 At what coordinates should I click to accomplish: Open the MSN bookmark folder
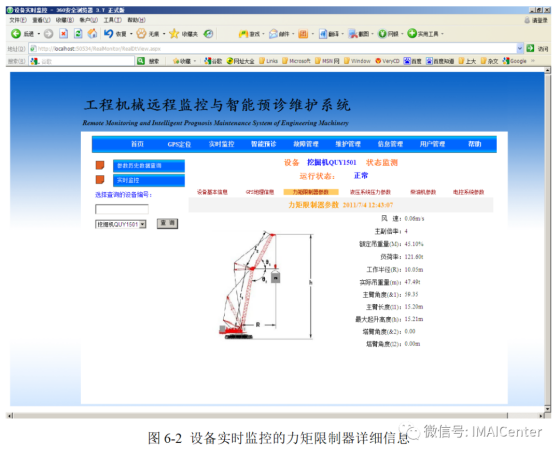(327, 61)
